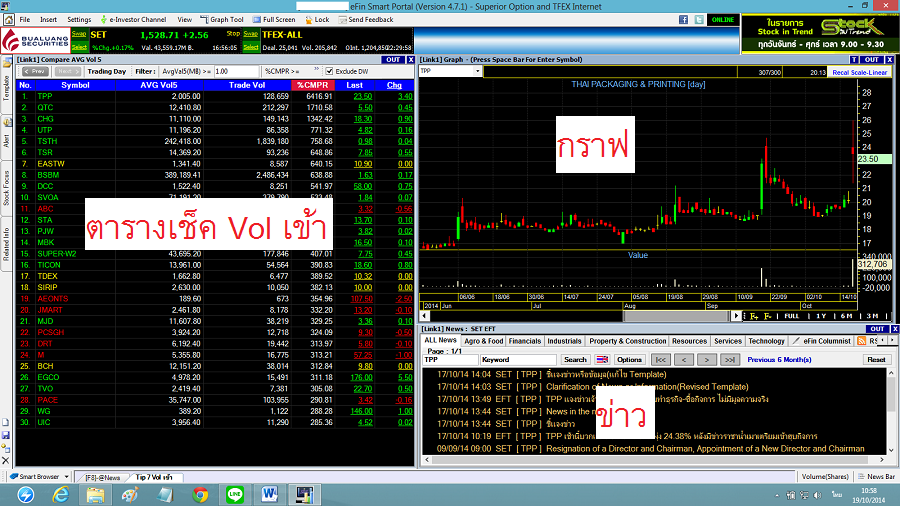Viewport: 900px width, 506px height.
Task: Open the eFin Columnist tab
Action: 822,341
